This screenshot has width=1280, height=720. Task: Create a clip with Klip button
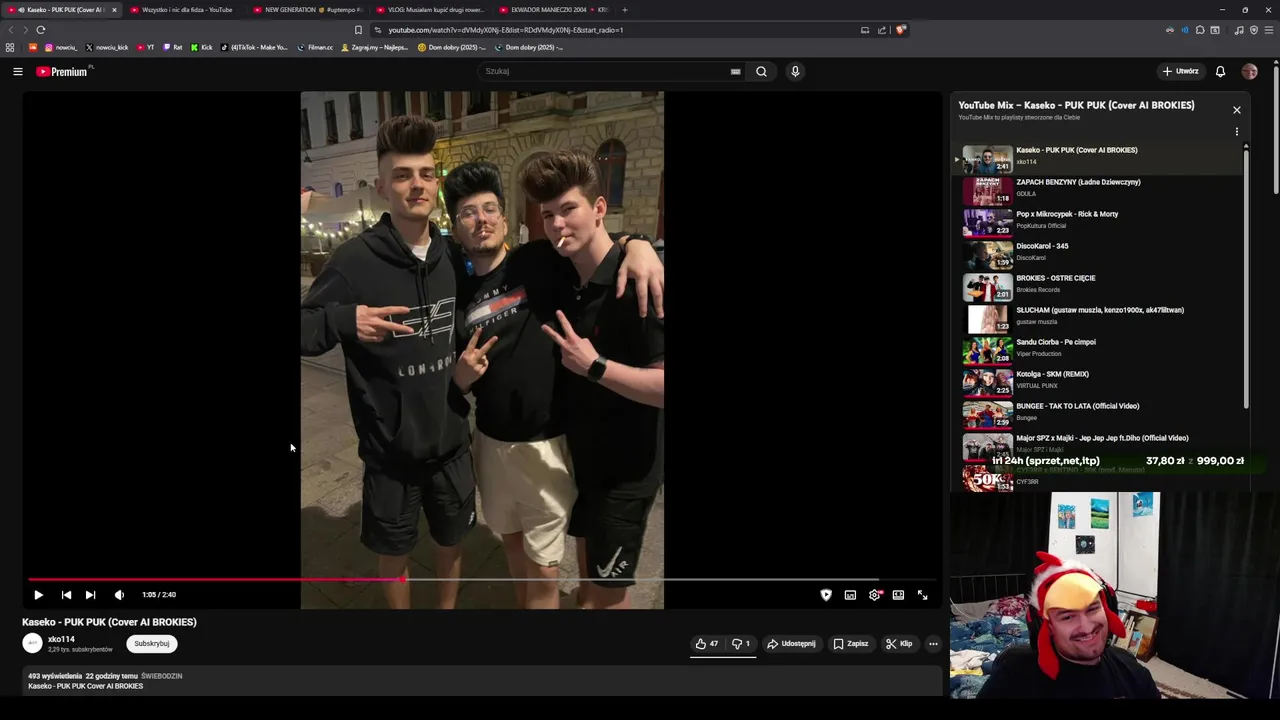pyautogui.click(x=899, y=644)
